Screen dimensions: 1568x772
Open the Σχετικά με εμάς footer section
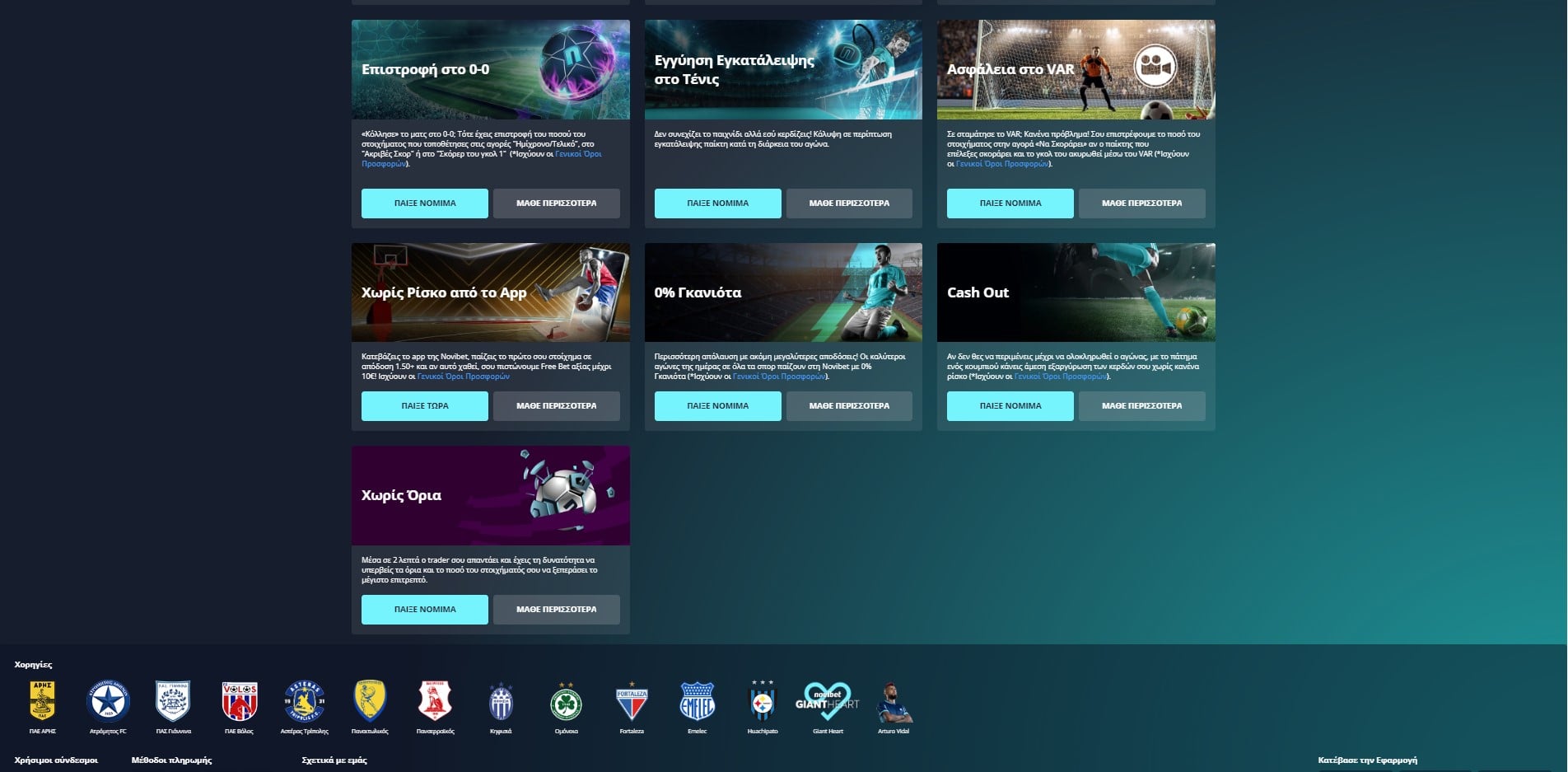point(334,760)
